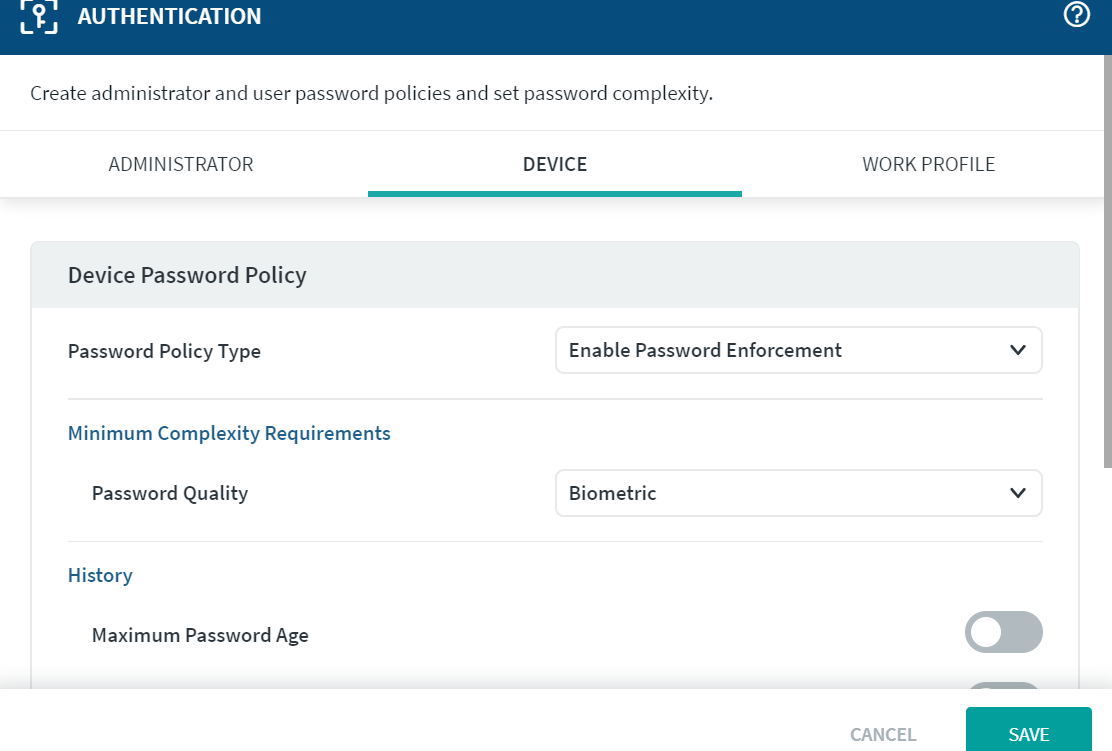1112x751 pixels.
Task: Open help via the question mark icon
Action: pyautogui.click(x=1076, y=15)
